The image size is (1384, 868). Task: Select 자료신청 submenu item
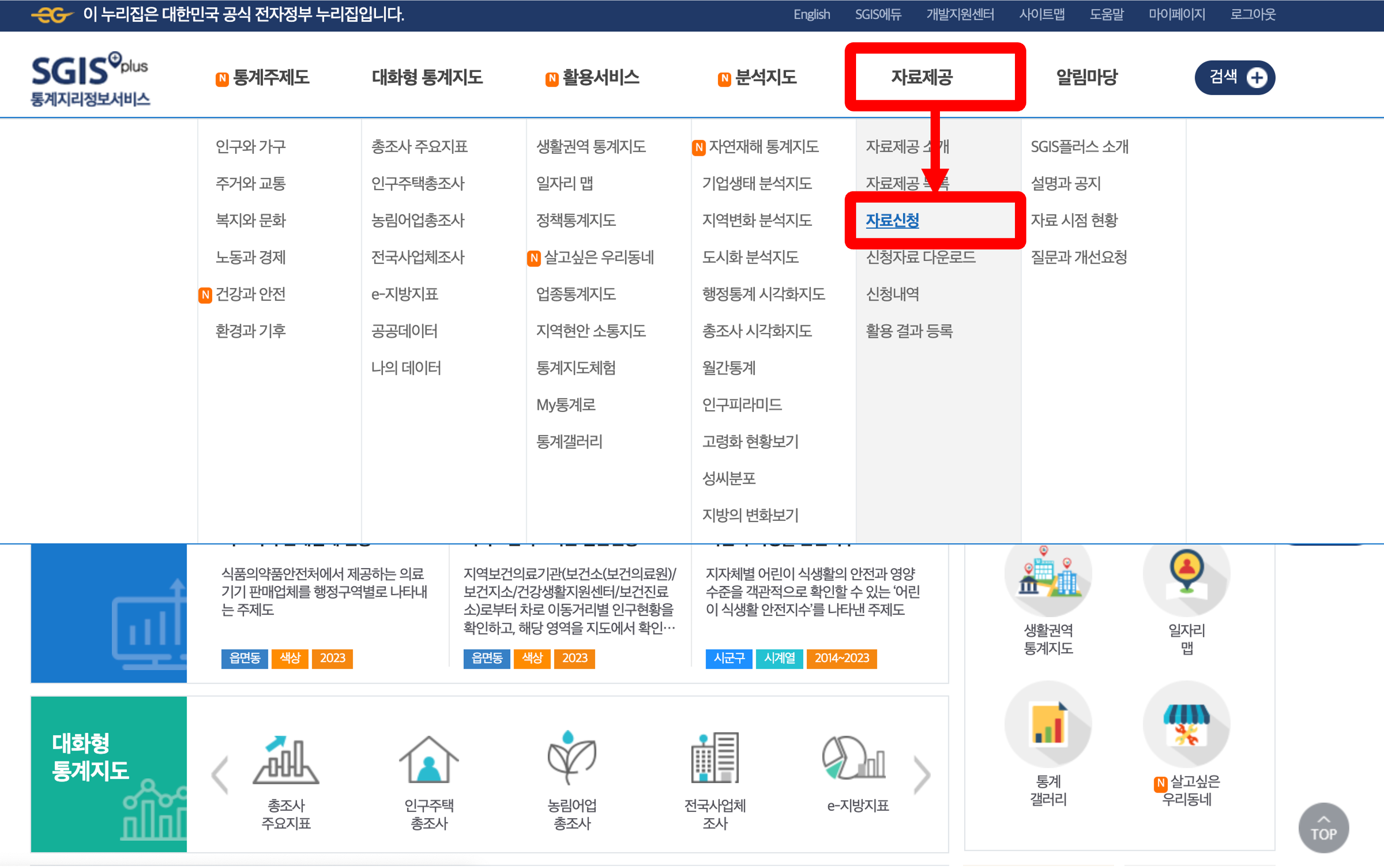892,220
